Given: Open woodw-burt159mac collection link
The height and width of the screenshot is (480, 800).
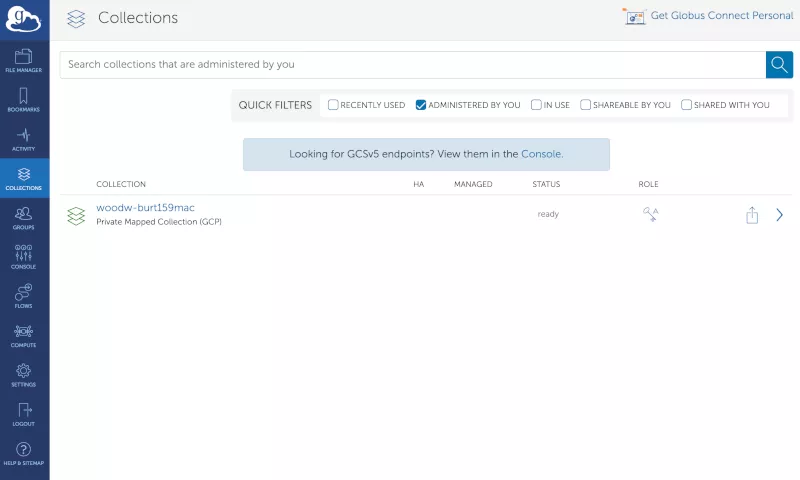Looking at the screenshot, I should (145, 208).
